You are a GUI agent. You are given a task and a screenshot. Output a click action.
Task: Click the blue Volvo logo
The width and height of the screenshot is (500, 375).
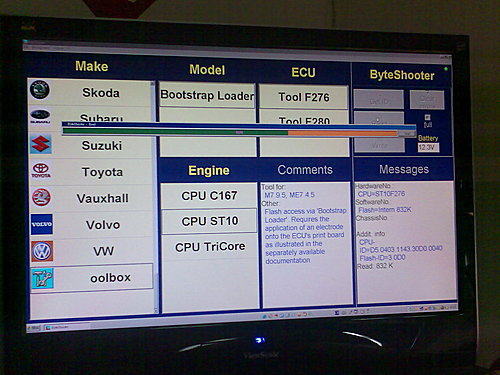tap(42, 224)
